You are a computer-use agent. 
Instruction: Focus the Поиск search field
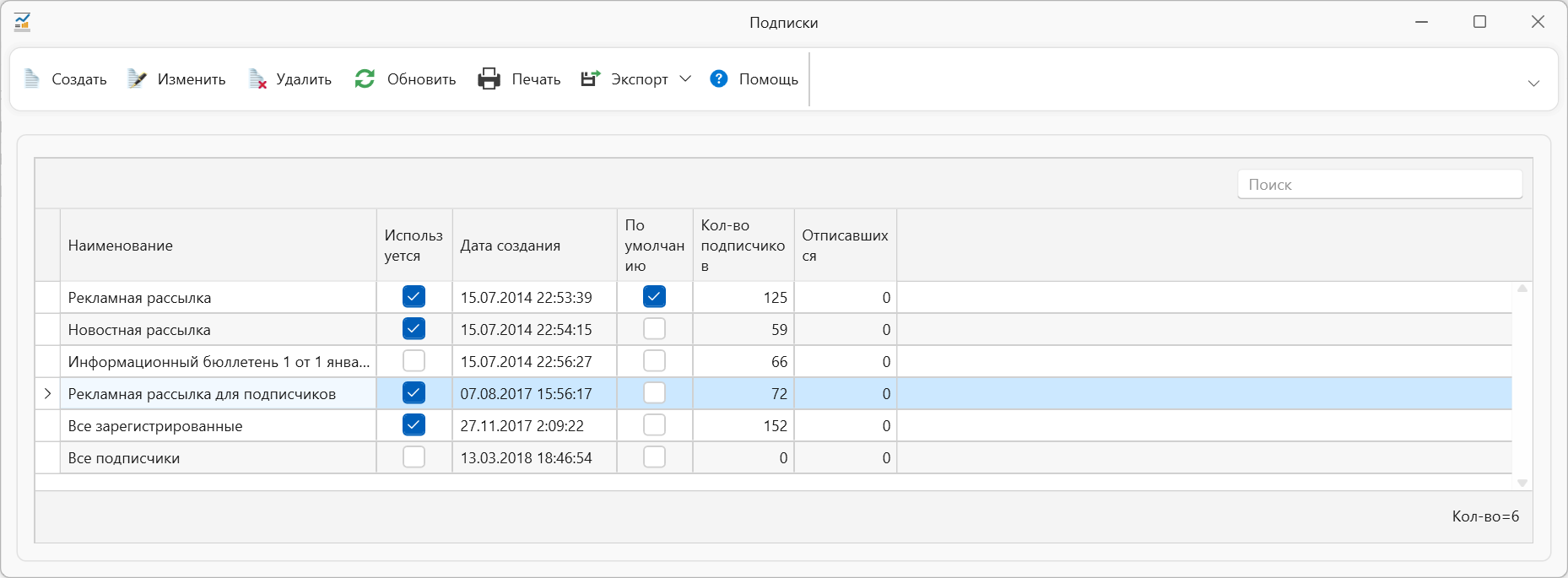1380,185
